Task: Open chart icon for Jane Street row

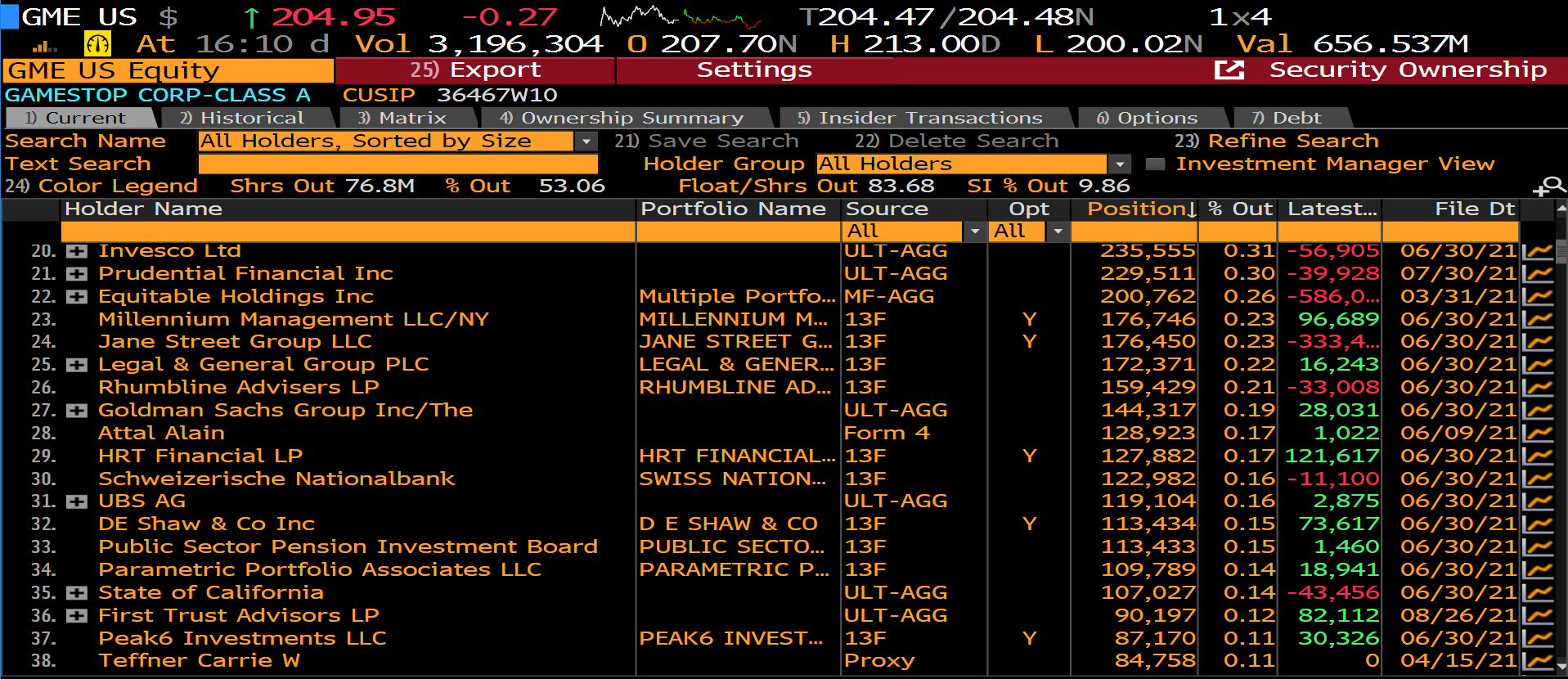Action: pos(1538,342)
